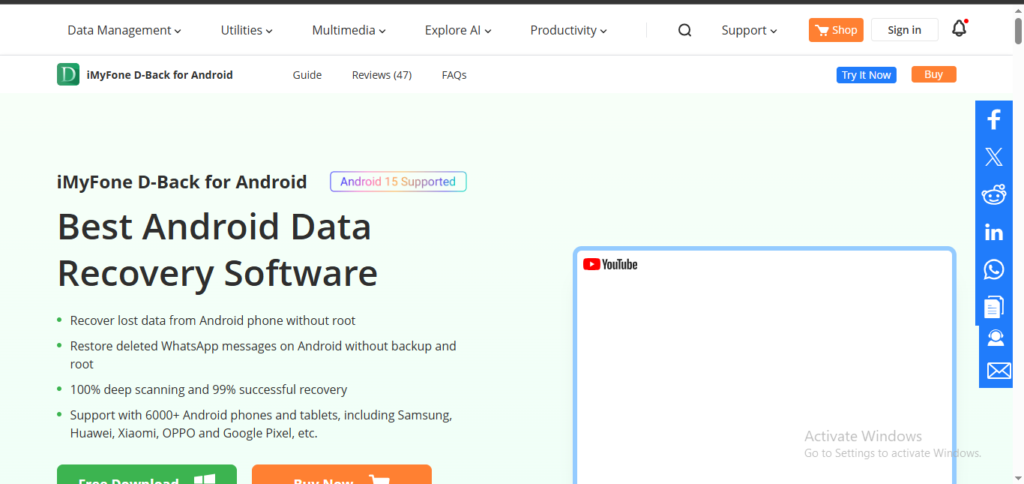Click the iMyFone D-Back for Android header link

coord(159,75)
